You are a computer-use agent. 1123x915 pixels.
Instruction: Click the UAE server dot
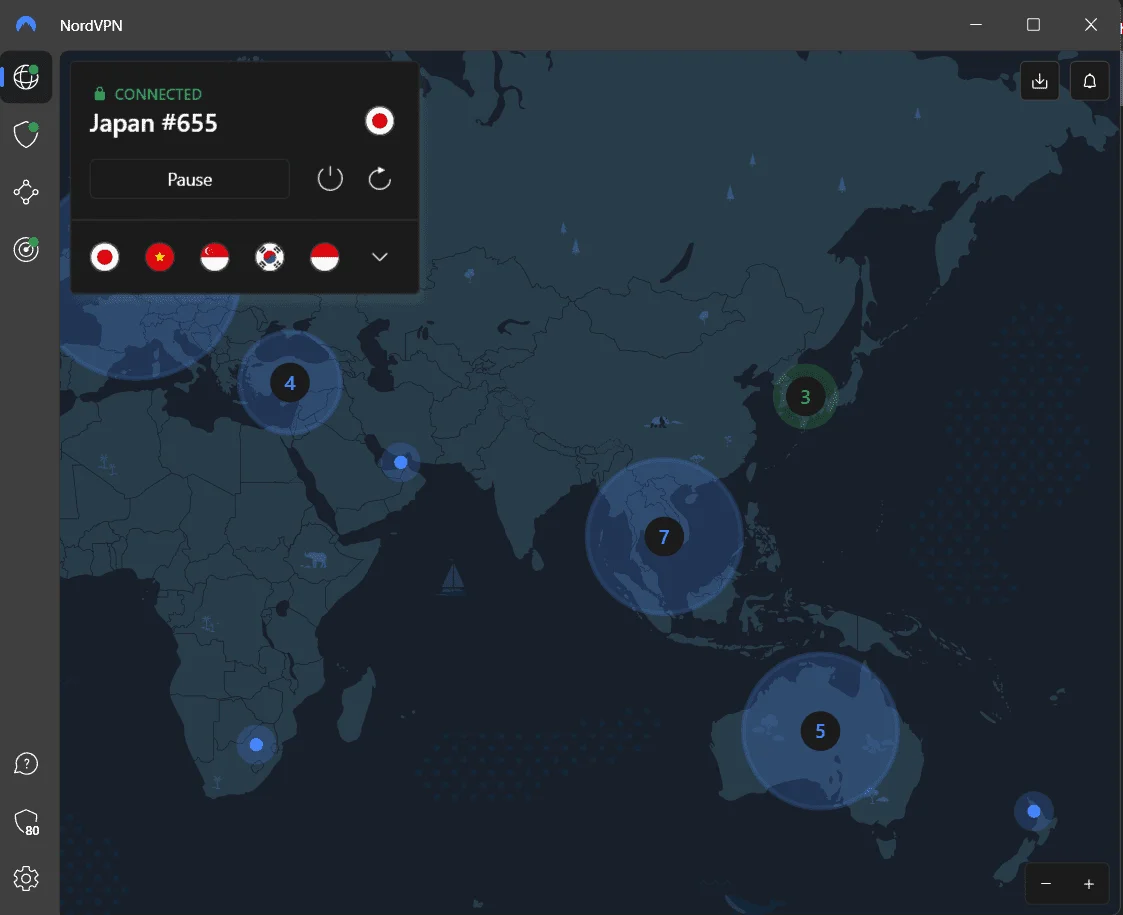(x=401, y=463)
